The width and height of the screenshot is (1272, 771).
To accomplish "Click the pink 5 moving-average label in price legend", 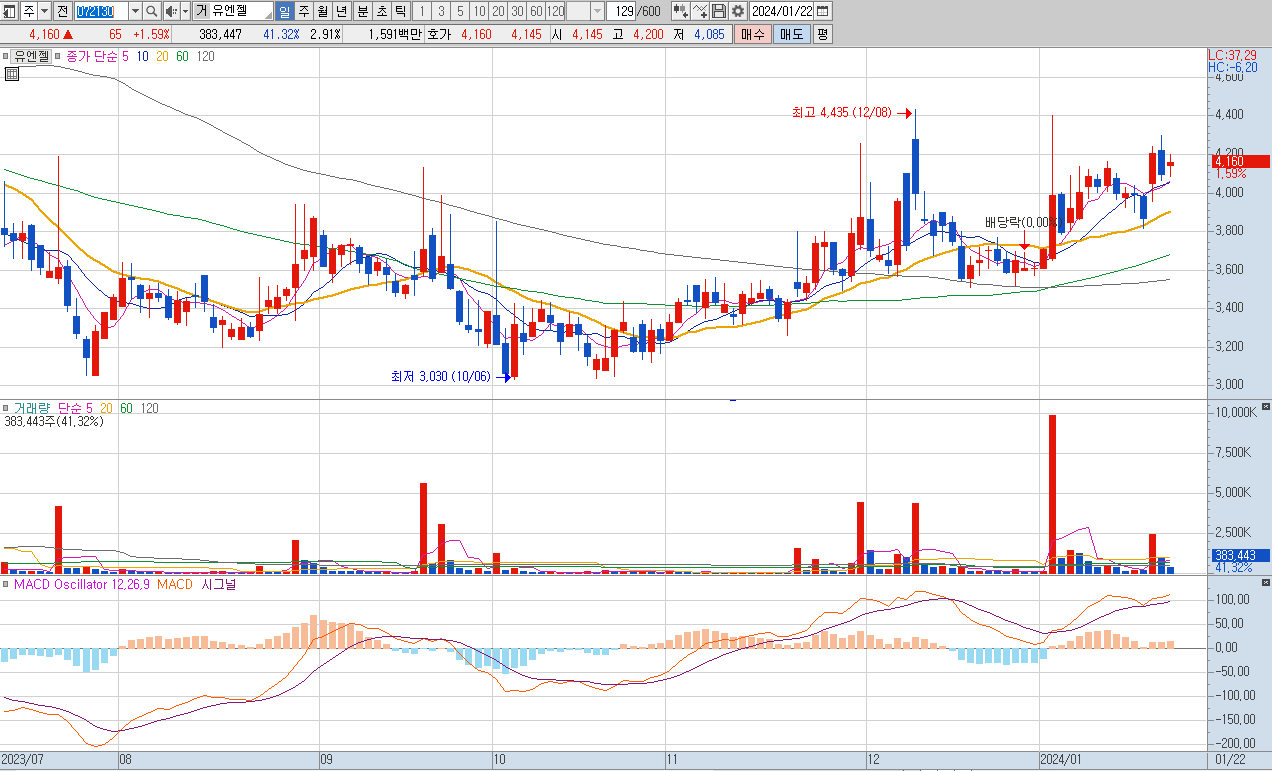I will [x=125, y=57].
